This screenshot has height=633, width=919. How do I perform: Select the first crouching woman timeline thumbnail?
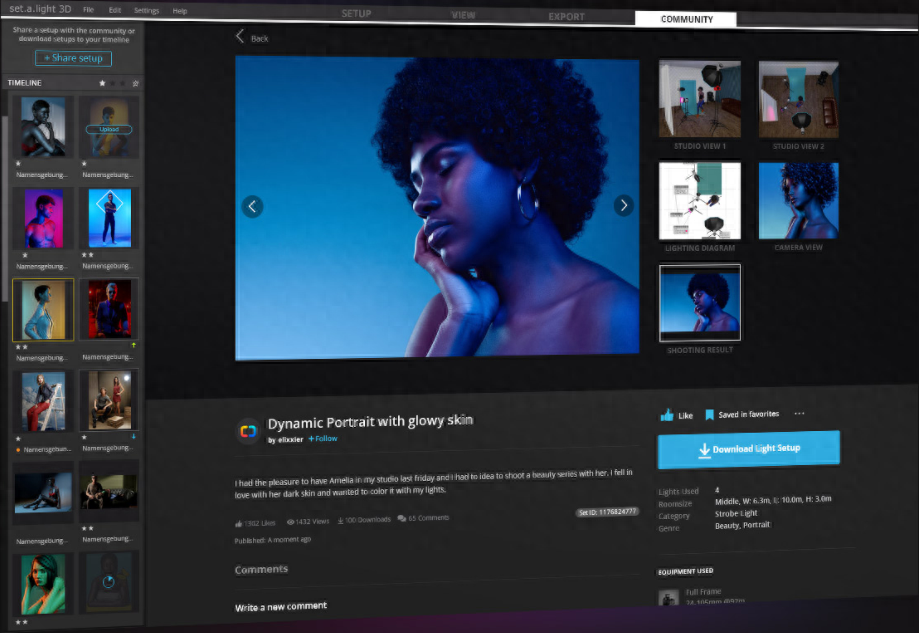tap(43, 127)
